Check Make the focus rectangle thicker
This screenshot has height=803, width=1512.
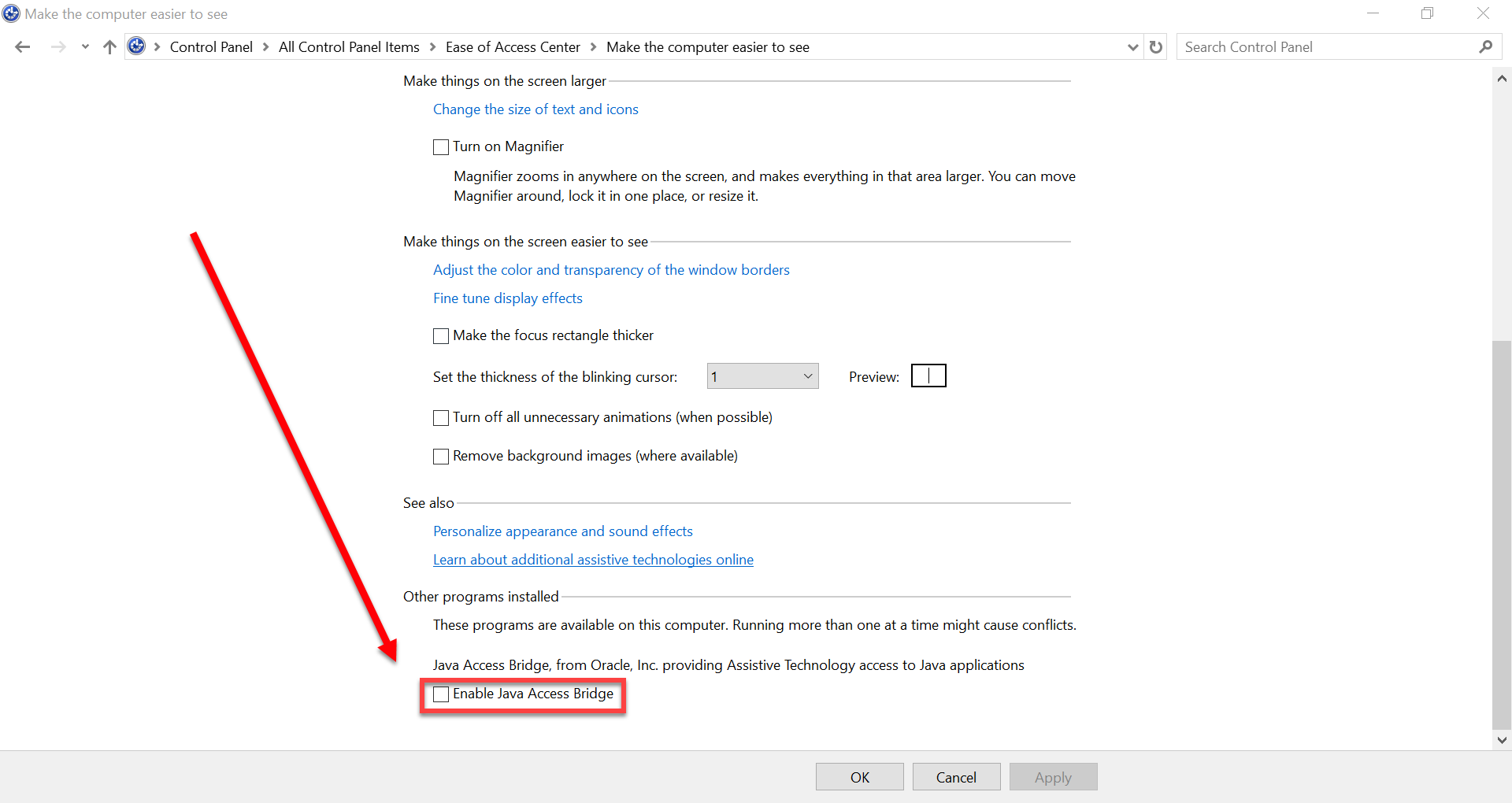point(441,336)
